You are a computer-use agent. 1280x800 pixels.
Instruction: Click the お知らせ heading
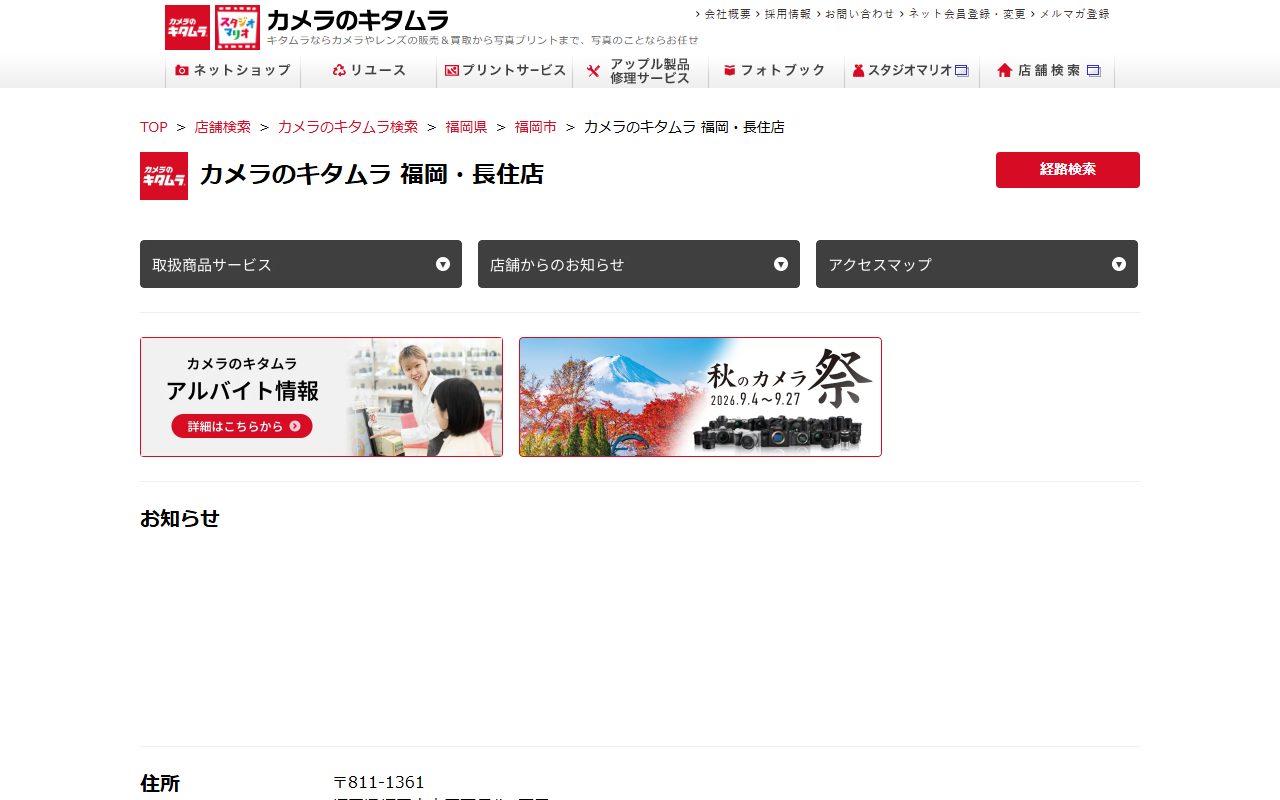180,518
